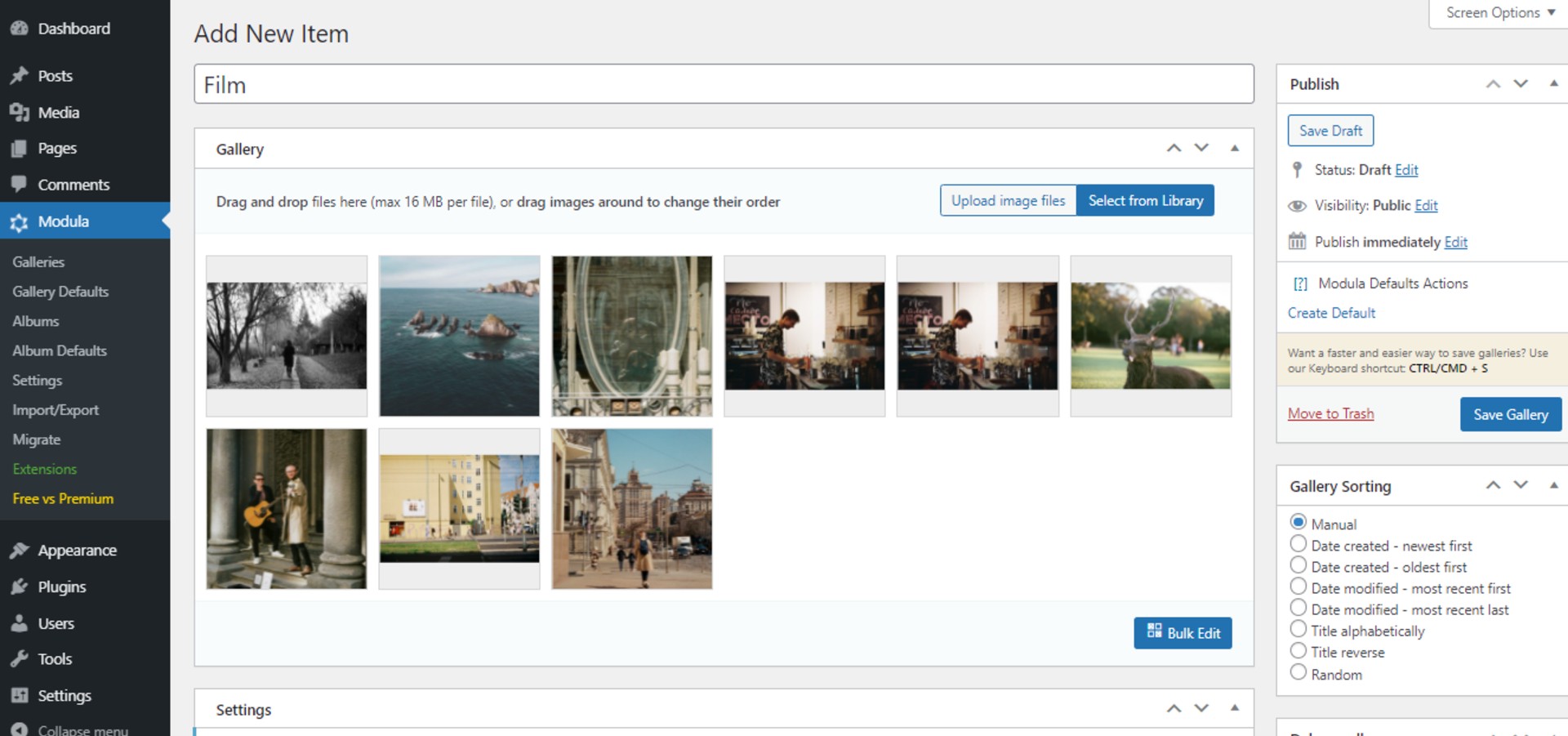Click Save Gallery button

click(x=1510, y=414)
